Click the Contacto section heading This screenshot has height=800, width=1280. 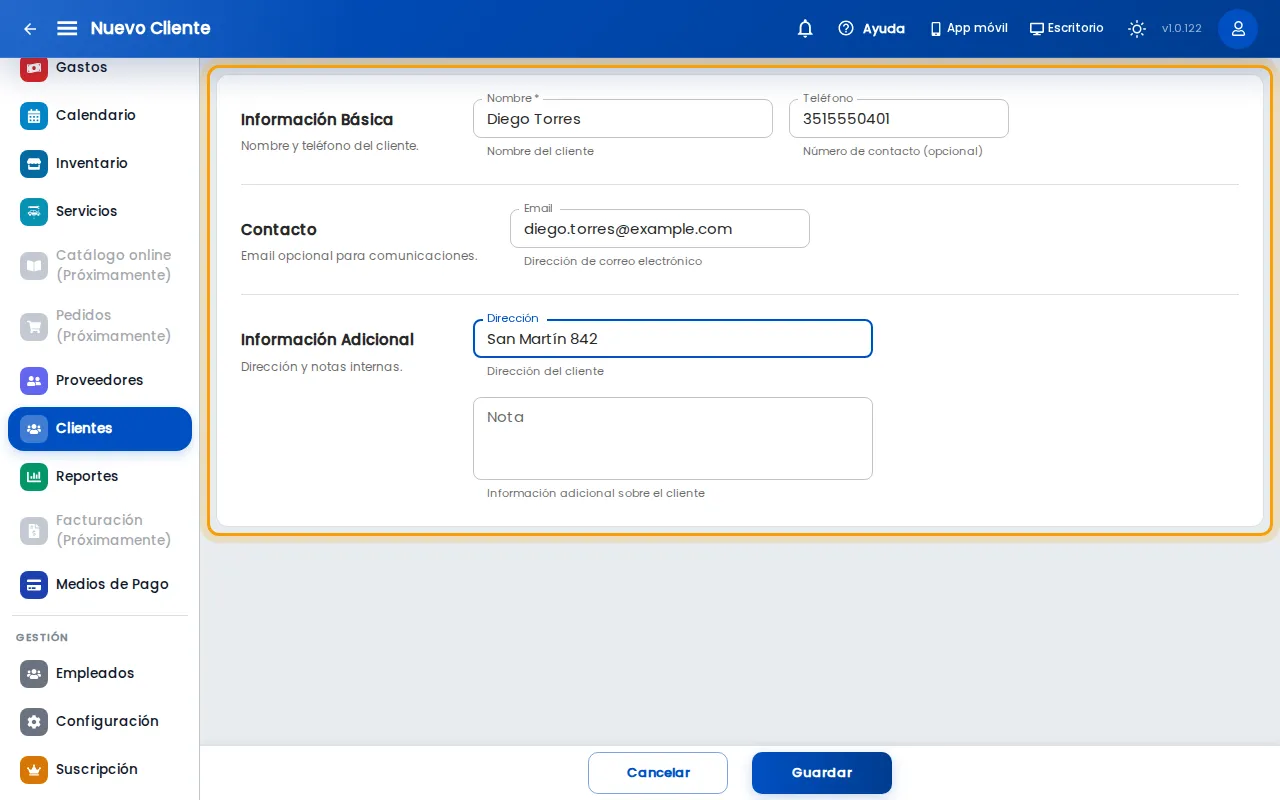point(279,230)
